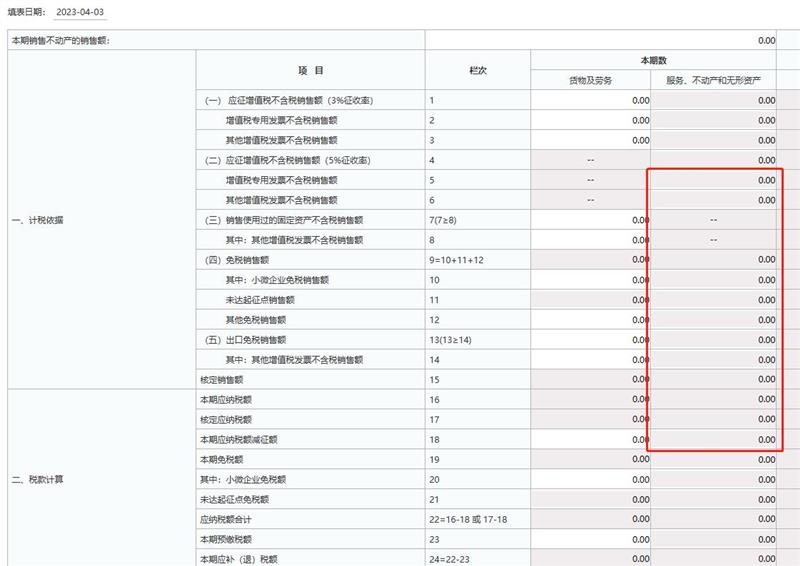Click row 18 本期应纳税额减征额 货物及劳务 cell
Screen dimensions: 800x566
click(x=591, y=439)
